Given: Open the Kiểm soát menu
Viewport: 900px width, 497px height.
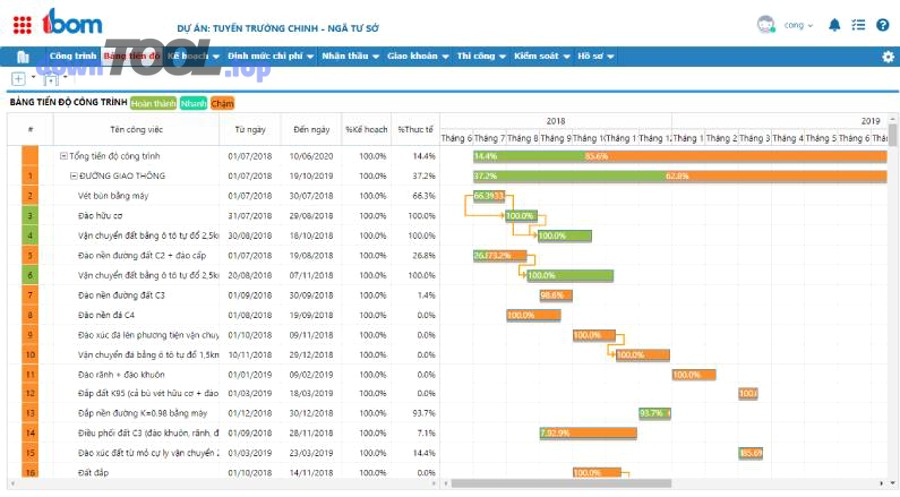Looking at the screenshot, I should point(541,57).
